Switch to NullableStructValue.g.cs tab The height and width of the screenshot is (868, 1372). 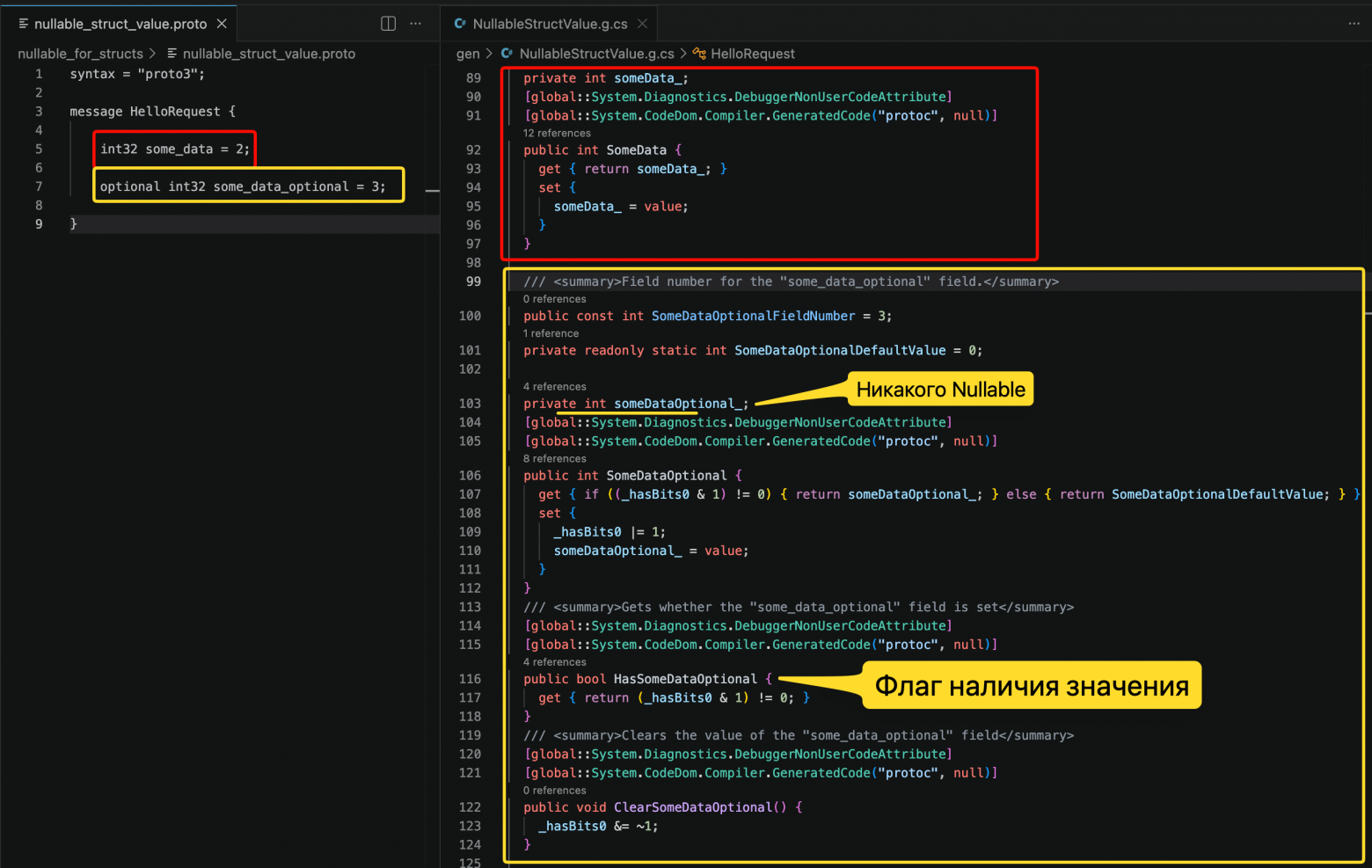coord(551,24)
